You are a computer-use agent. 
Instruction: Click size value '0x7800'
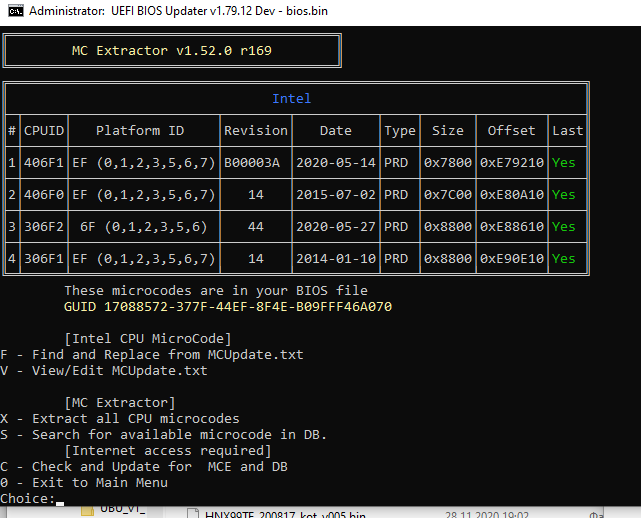[x=448, y=163]
